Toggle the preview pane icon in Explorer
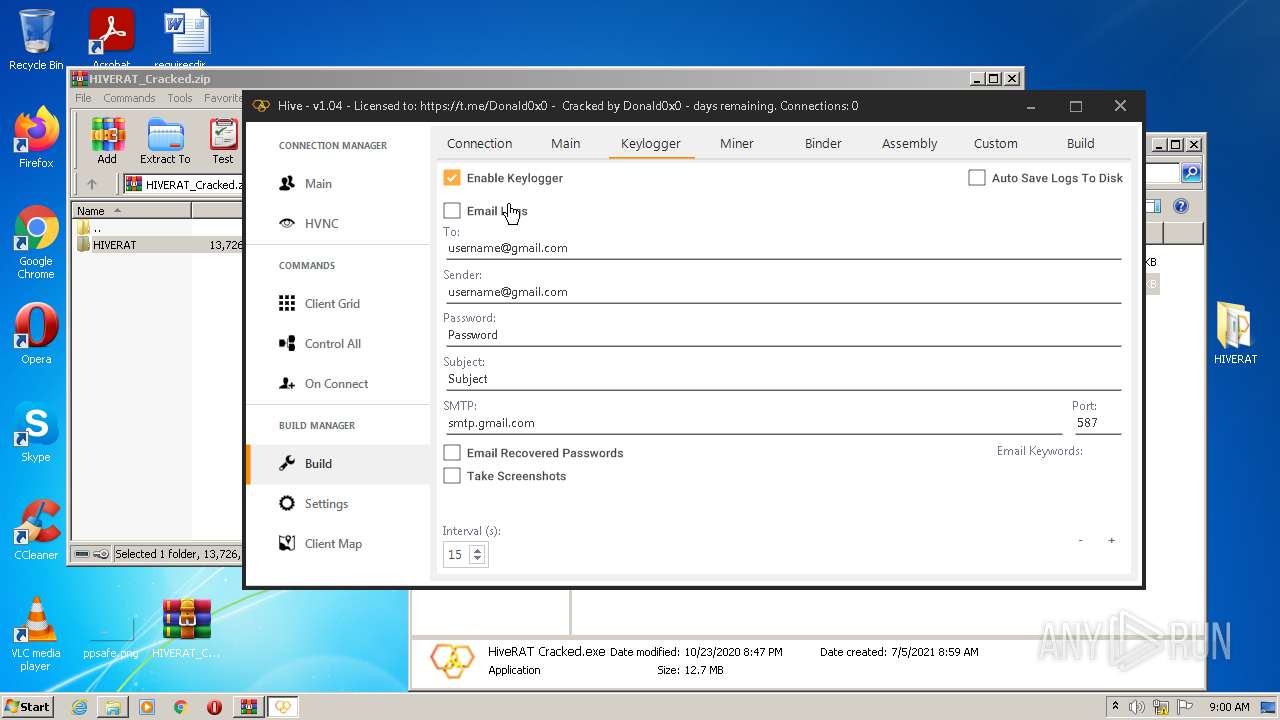This screenshot has height=720, width=1280. pos(1153,207)
